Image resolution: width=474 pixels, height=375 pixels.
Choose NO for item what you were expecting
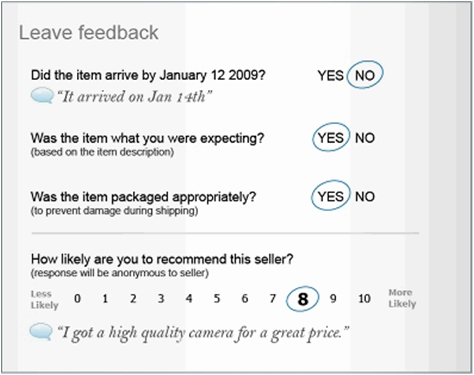(365, 138)
